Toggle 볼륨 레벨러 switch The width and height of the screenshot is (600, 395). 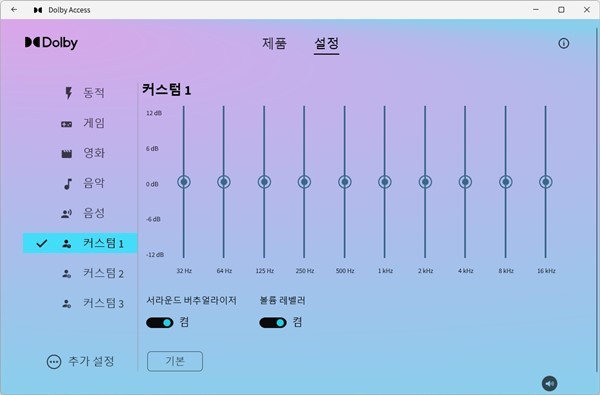(273, 323)
